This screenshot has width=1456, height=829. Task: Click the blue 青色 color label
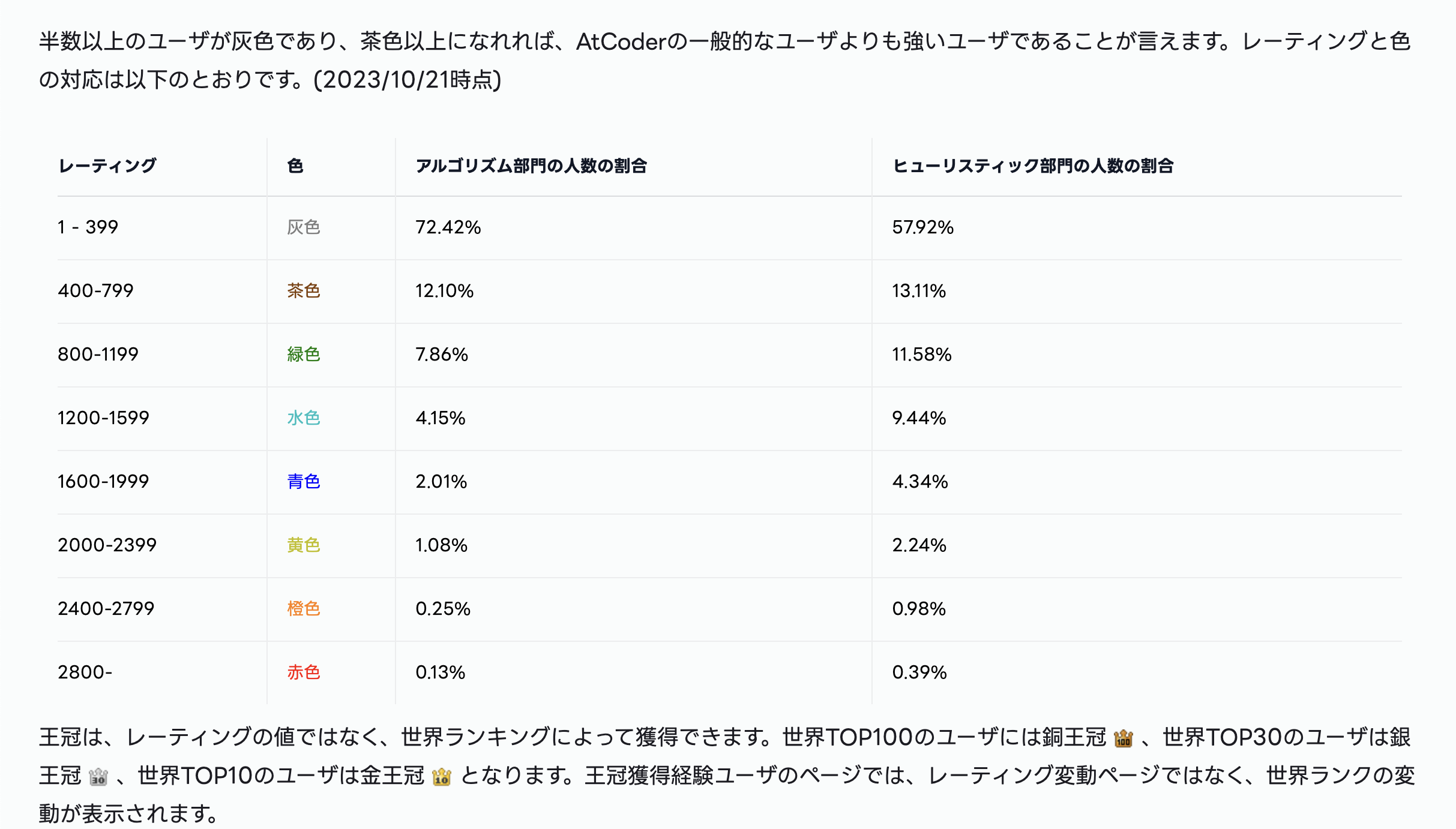coord(304,482)
